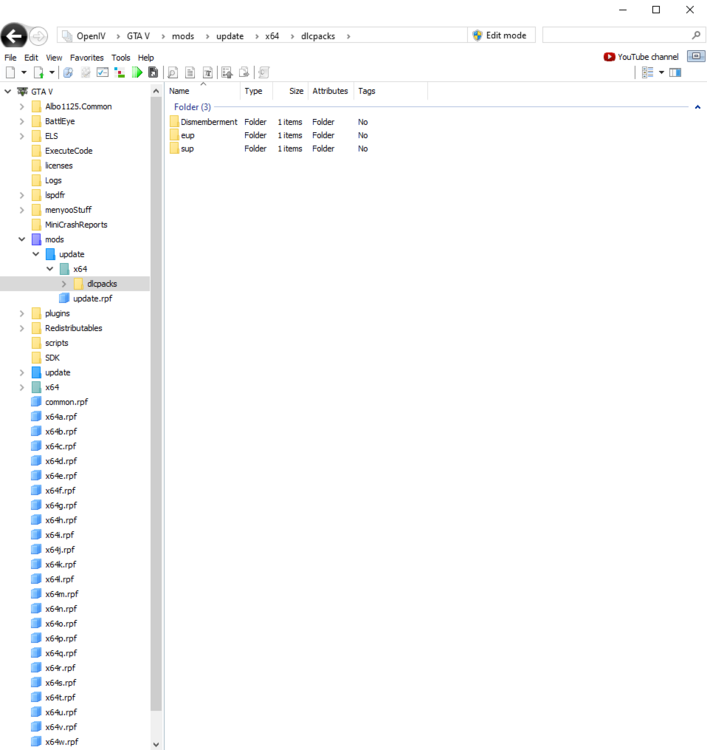Select the eup folder in file list
This screenshot has width=707, height=750.
click(x=188, y=135)
